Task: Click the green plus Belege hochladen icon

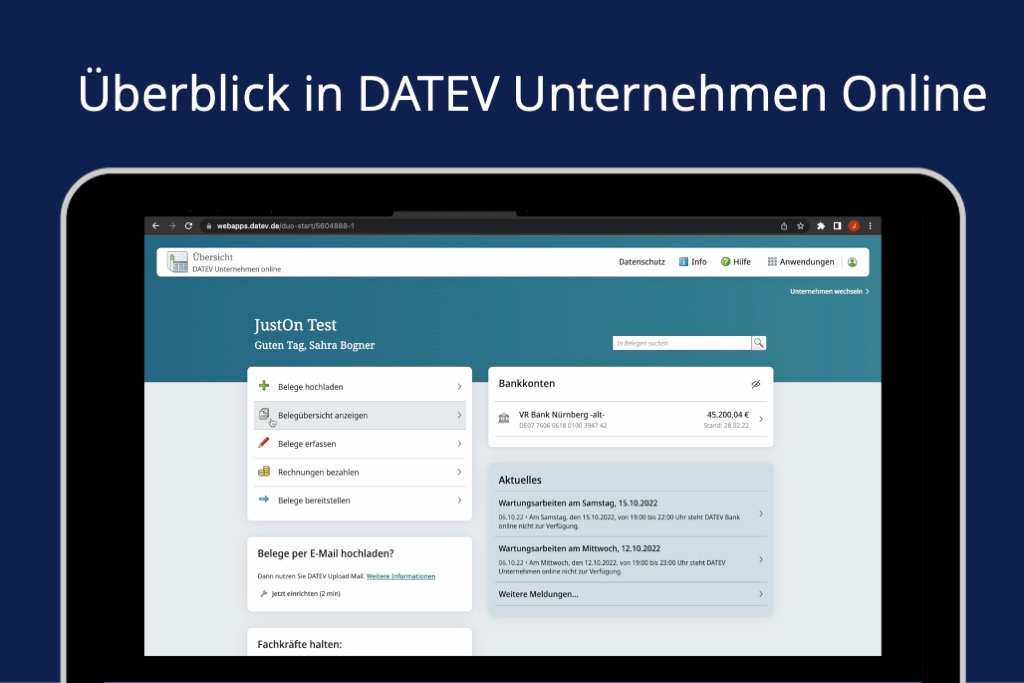Action: point(264,386)
